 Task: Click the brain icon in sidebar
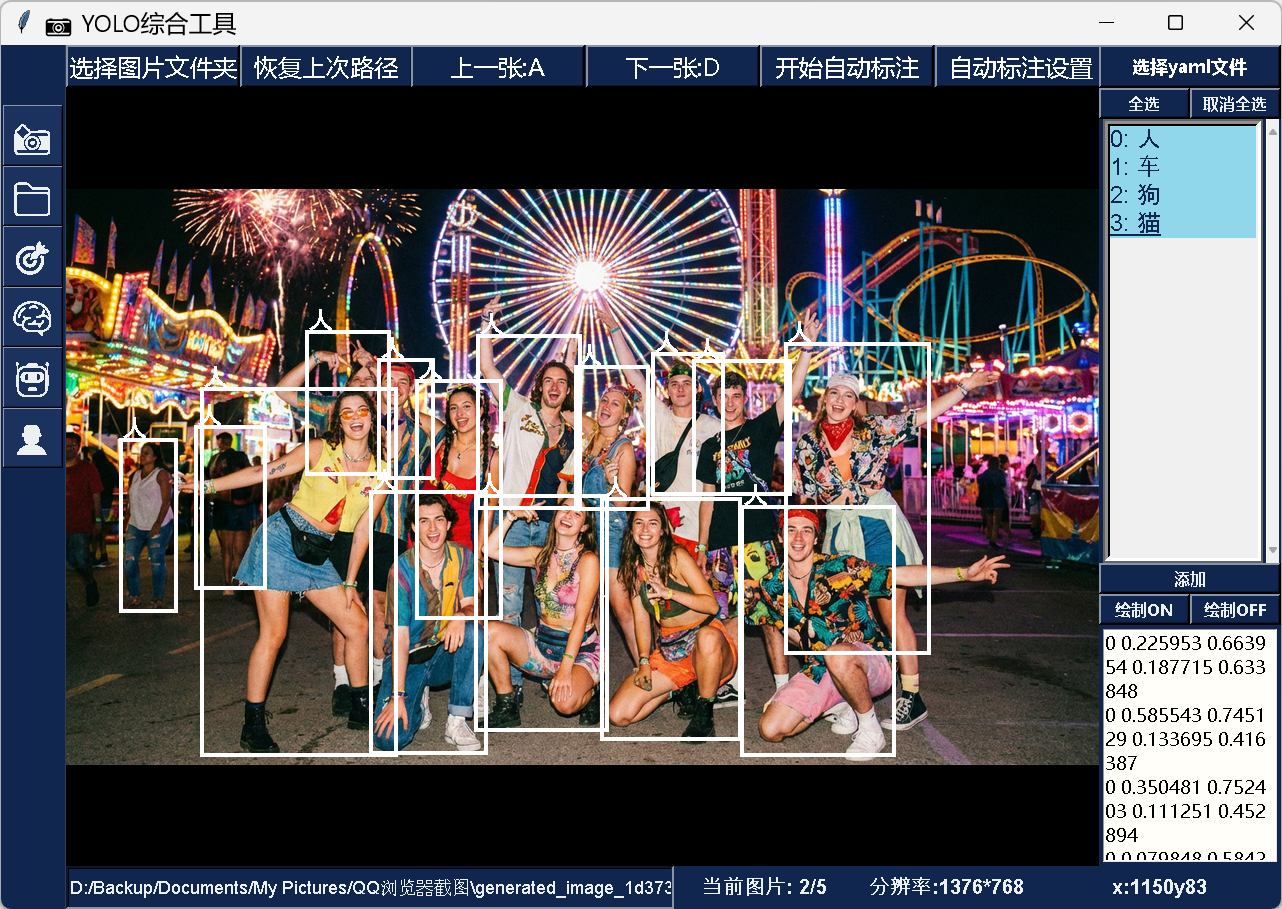[33, 318]
